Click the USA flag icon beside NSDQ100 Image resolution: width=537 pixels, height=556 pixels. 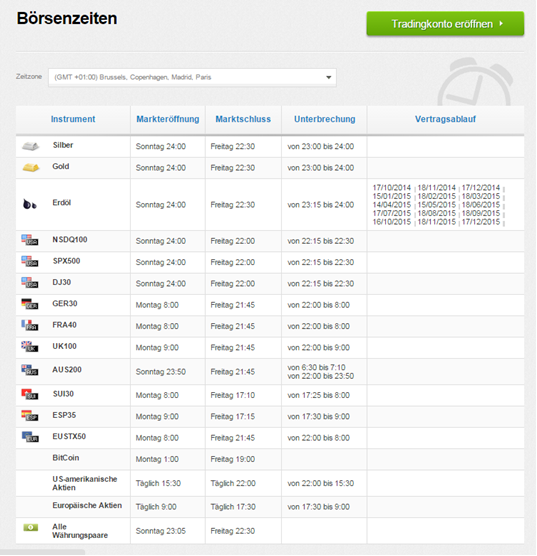(x=30, y=240)
